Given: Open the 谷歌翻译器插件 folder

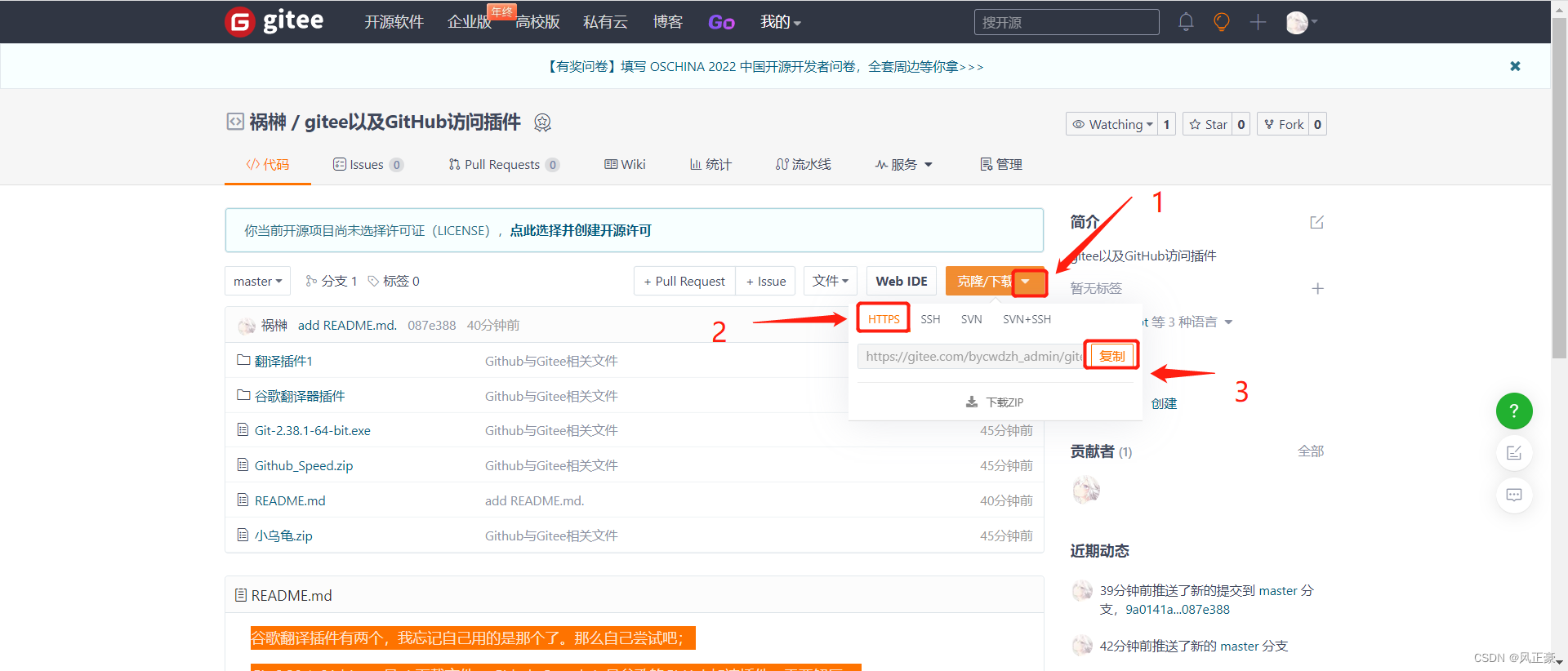Looking at the screenshot, I should pyautogui.click(x=300, y=396).
